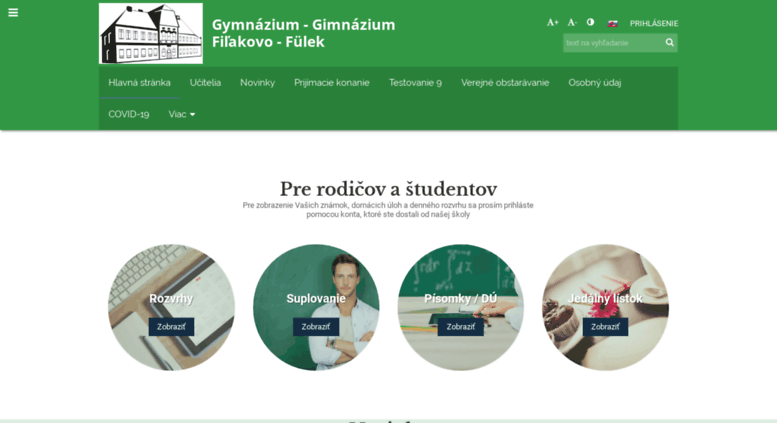Click the school building logo

151,33
